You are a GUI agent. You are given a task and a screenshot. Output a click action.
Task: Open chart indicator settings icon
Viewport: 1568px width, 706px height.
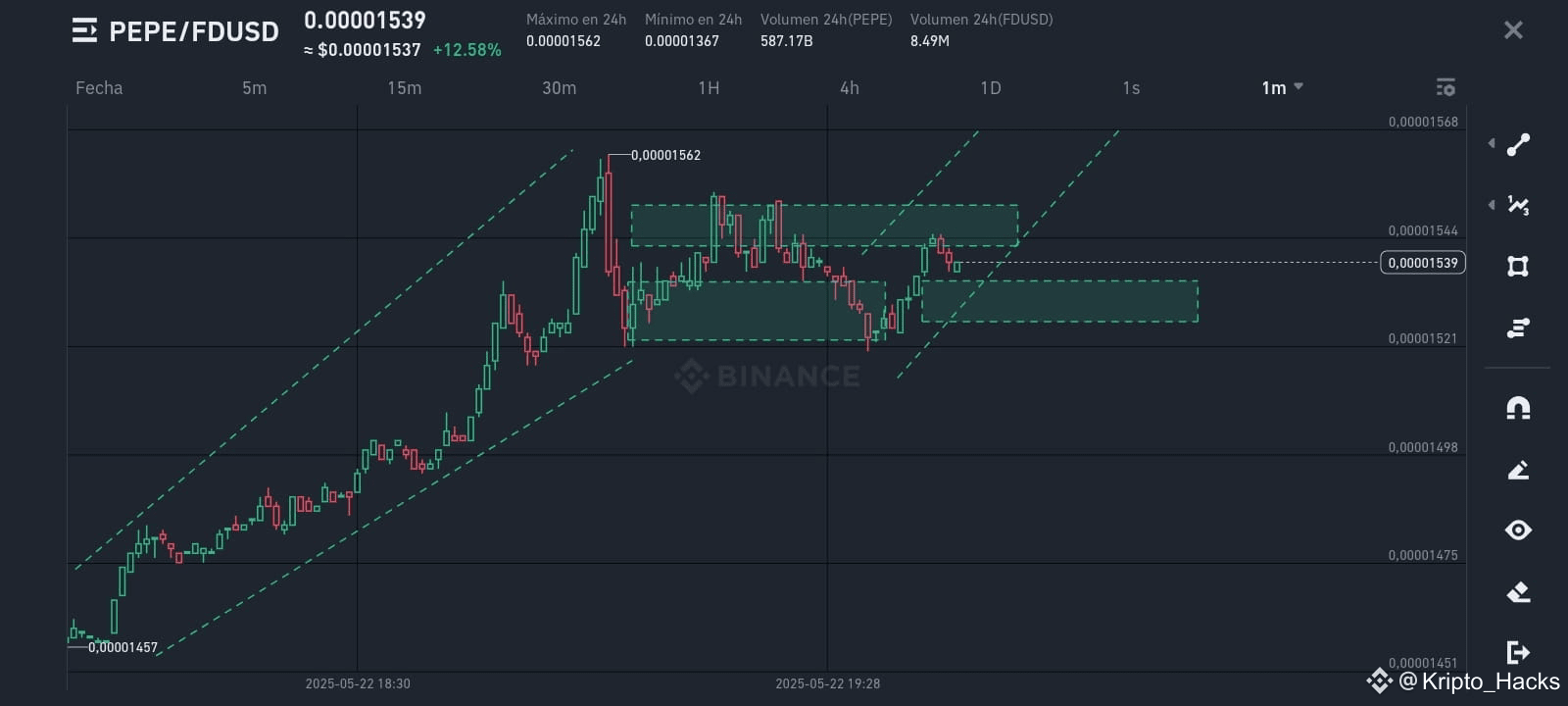click(1445, 87)
